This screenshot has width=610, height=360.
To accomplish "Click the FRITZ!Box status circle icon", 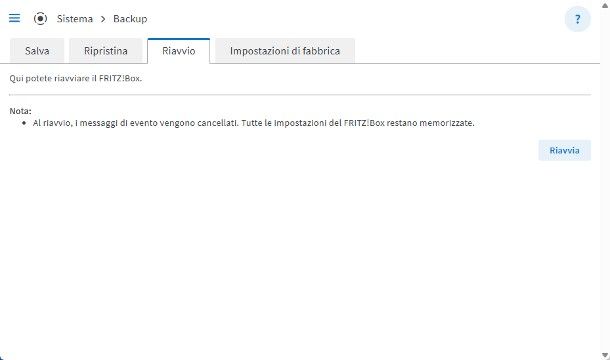I will pos(40,18).
